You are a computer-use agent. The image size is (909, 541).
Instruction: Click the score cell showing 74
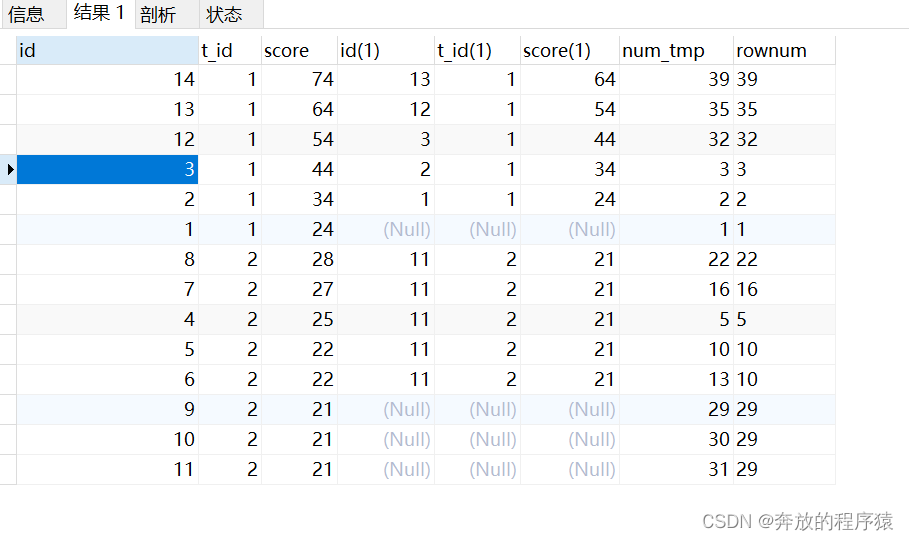pyautogui.click(x=298, y=80)
